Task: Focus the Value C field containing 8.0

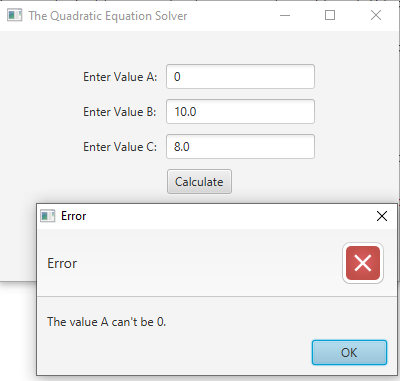Action: pyautogui.click(x=240, y=147)
